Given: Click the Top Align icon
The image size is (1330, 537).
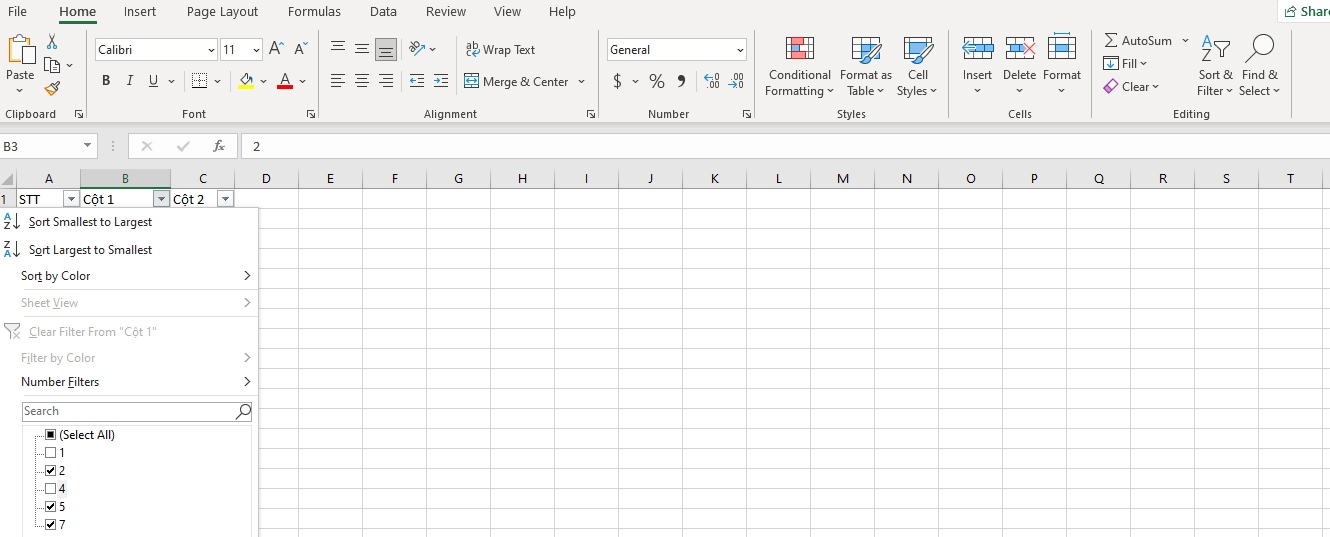Looking at the screenshot, I should click(x=338, y=49).
